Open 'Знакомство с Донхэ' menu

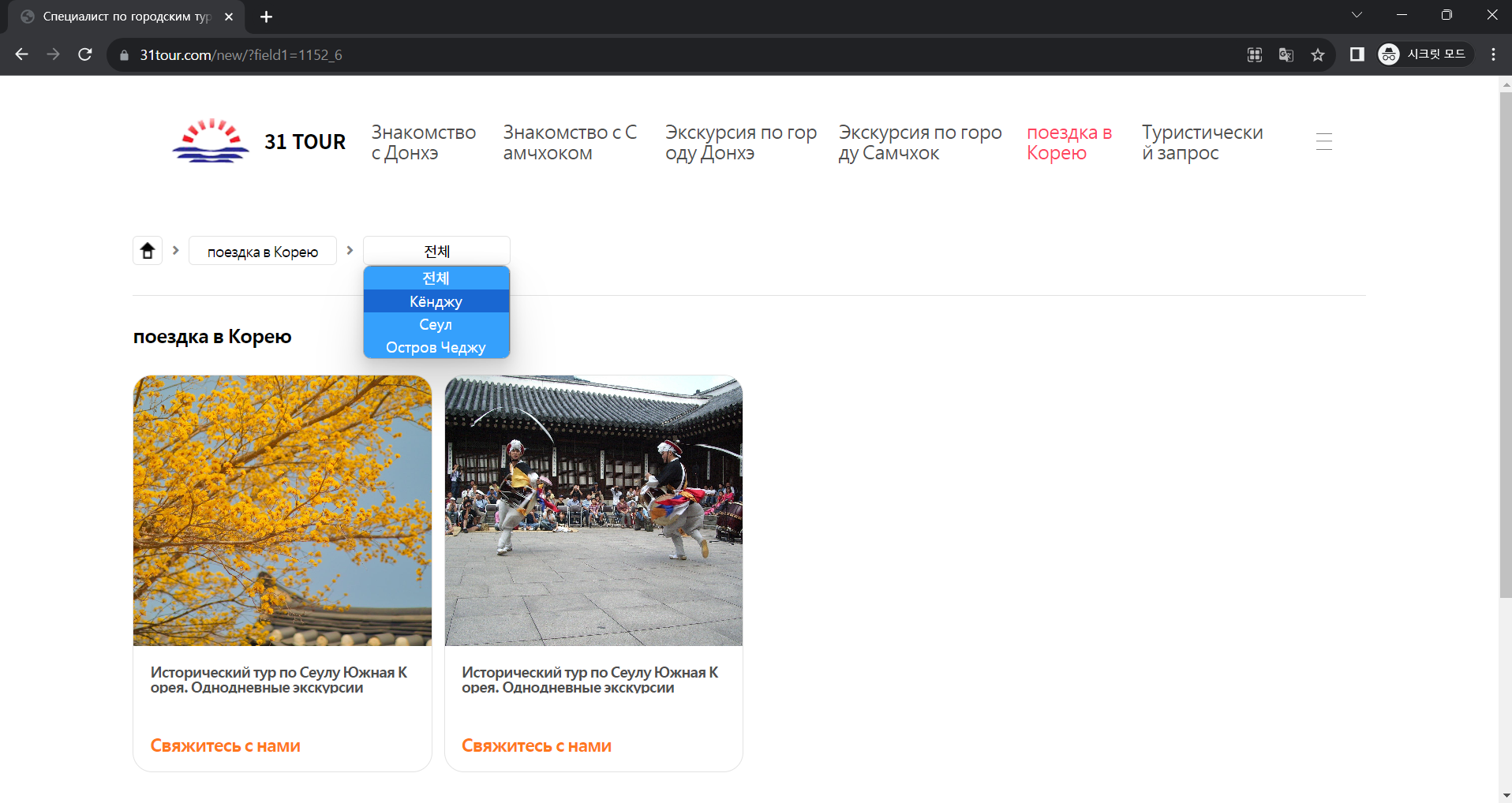pyautogui.click(x=424, y=143)
